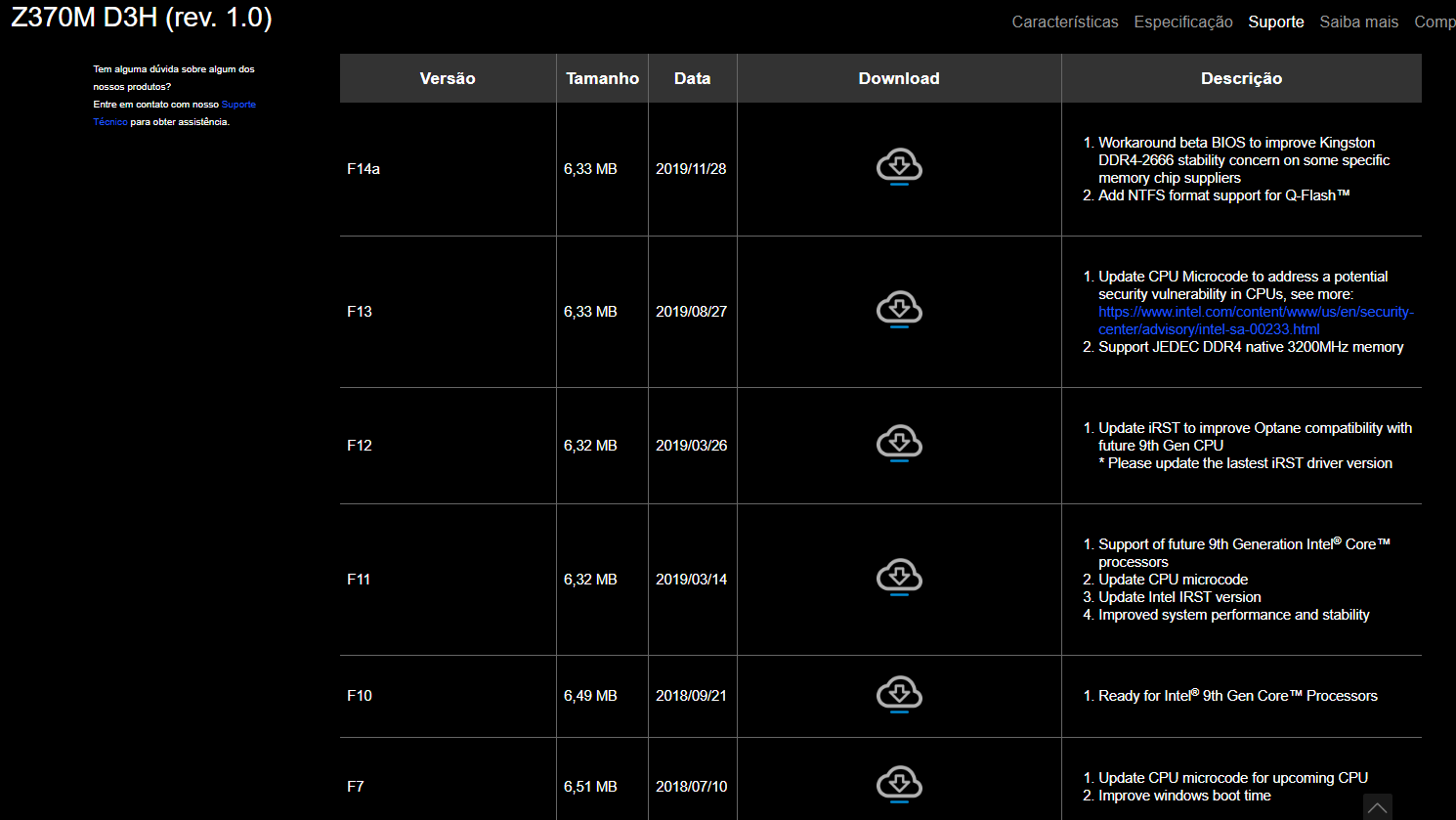Image resolution: width=1456 pixels, height=820 pixels.
Task: Click 'Update CPU microcode for upcoming CPU' text
Action: (x=1233, y=778)
